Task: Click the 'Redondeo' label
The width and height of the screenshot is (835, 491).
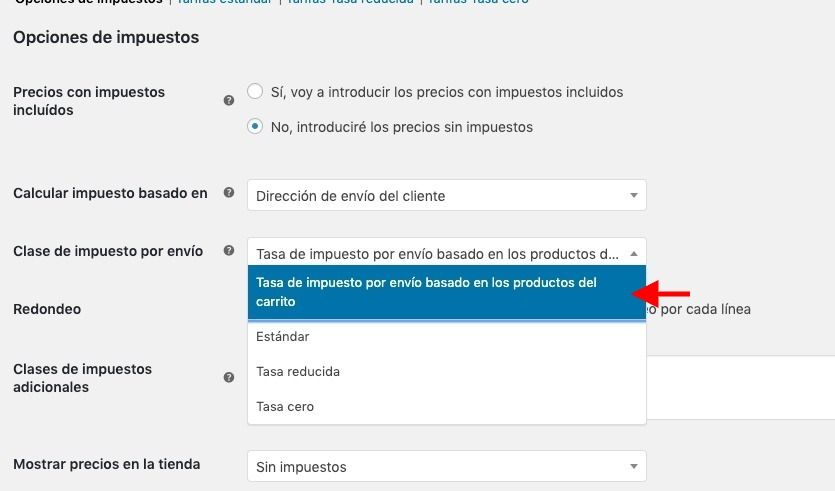Action: pos(47,309)
